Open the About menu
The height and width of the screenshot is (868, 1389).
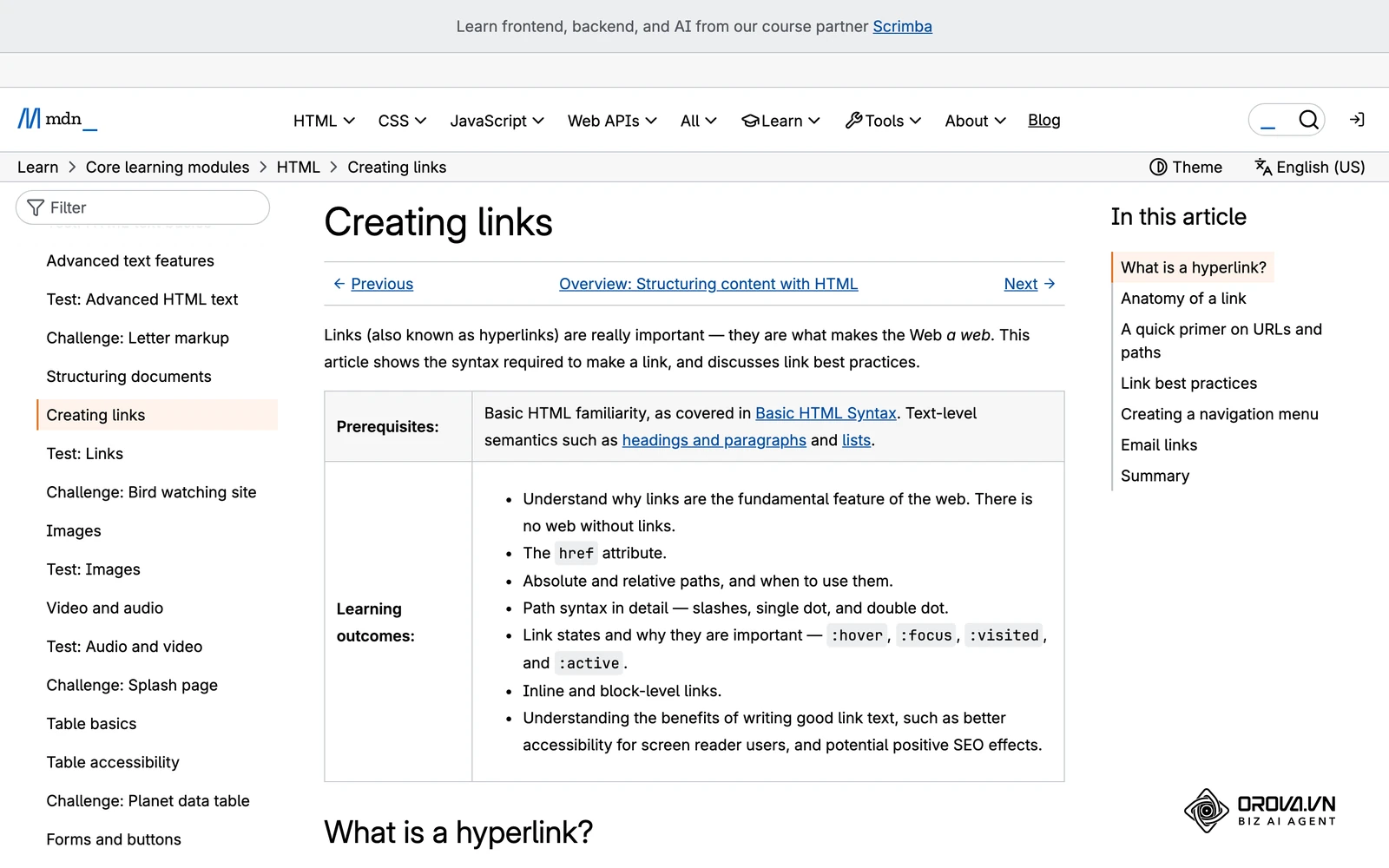[975, 121]
